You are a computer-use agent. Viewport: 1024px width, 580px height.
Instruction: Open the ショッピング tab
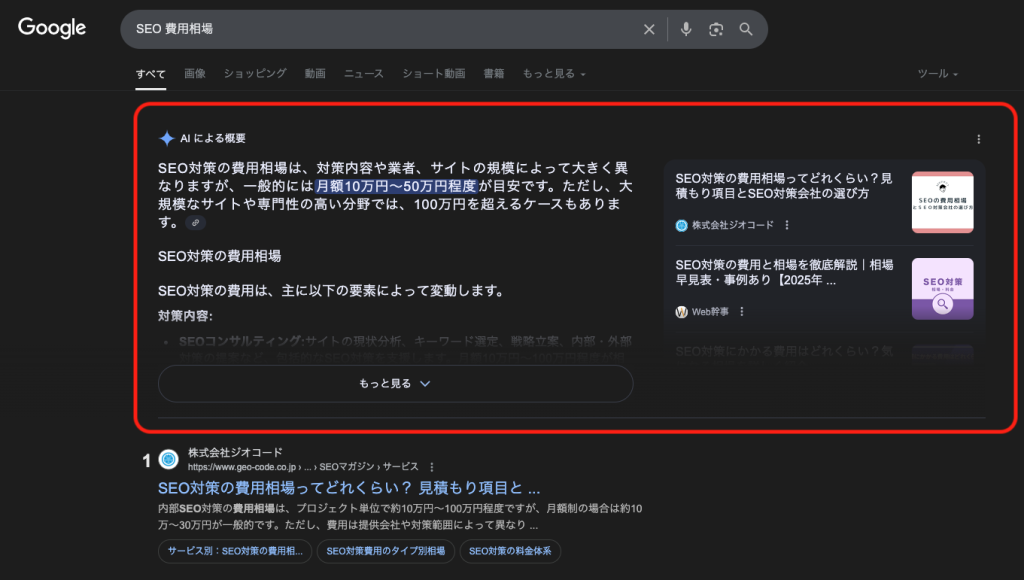(255, 74)
